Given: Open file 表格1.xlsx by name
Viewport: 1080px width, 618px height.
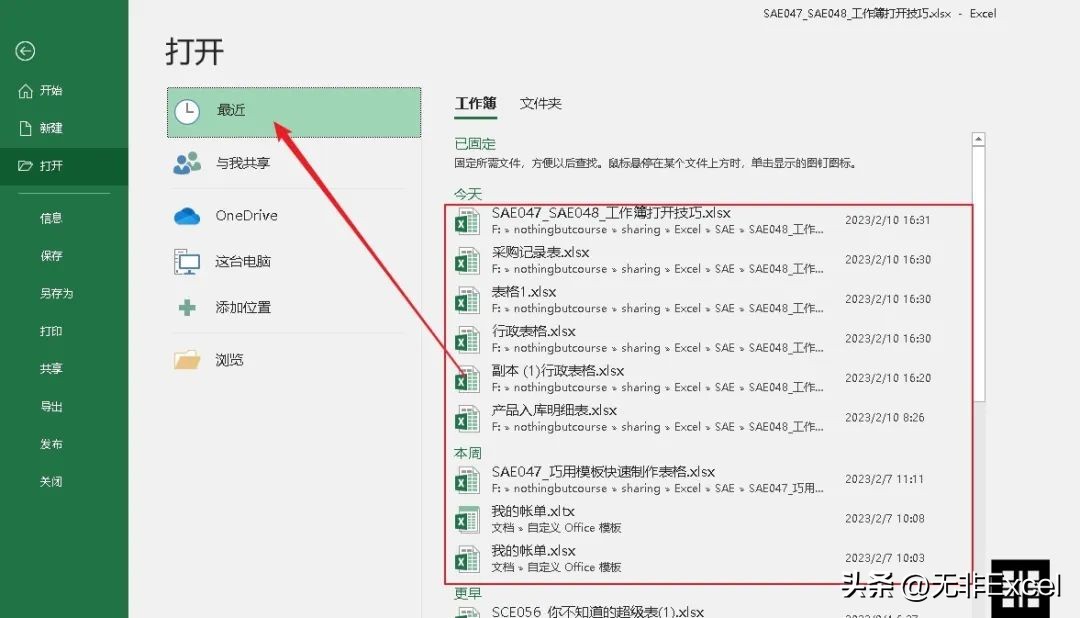Looking at the screenshot, I should point(523,291).
